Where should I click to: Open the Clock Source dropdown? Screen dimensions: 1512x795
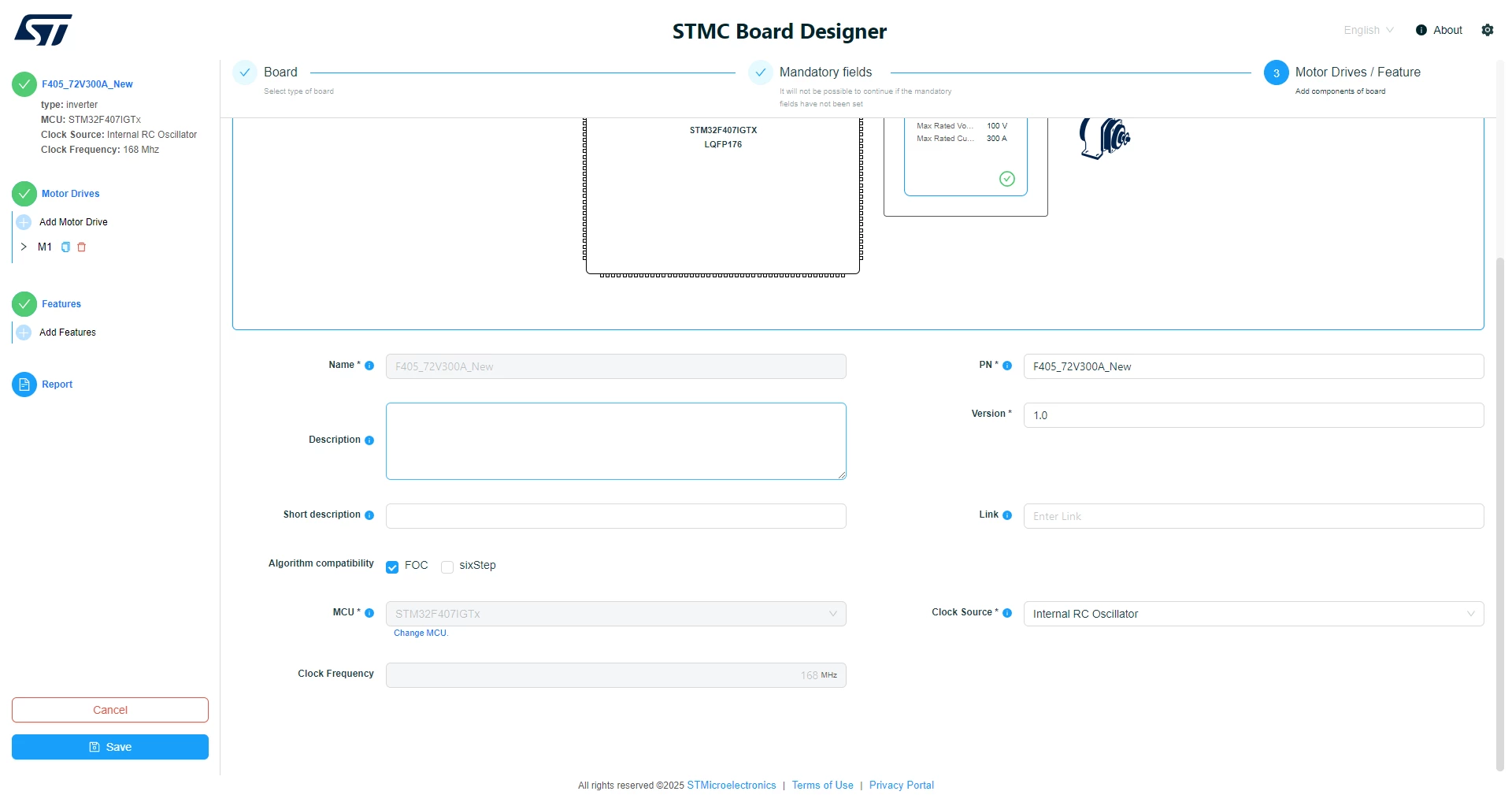click(x=1254, y=614)
